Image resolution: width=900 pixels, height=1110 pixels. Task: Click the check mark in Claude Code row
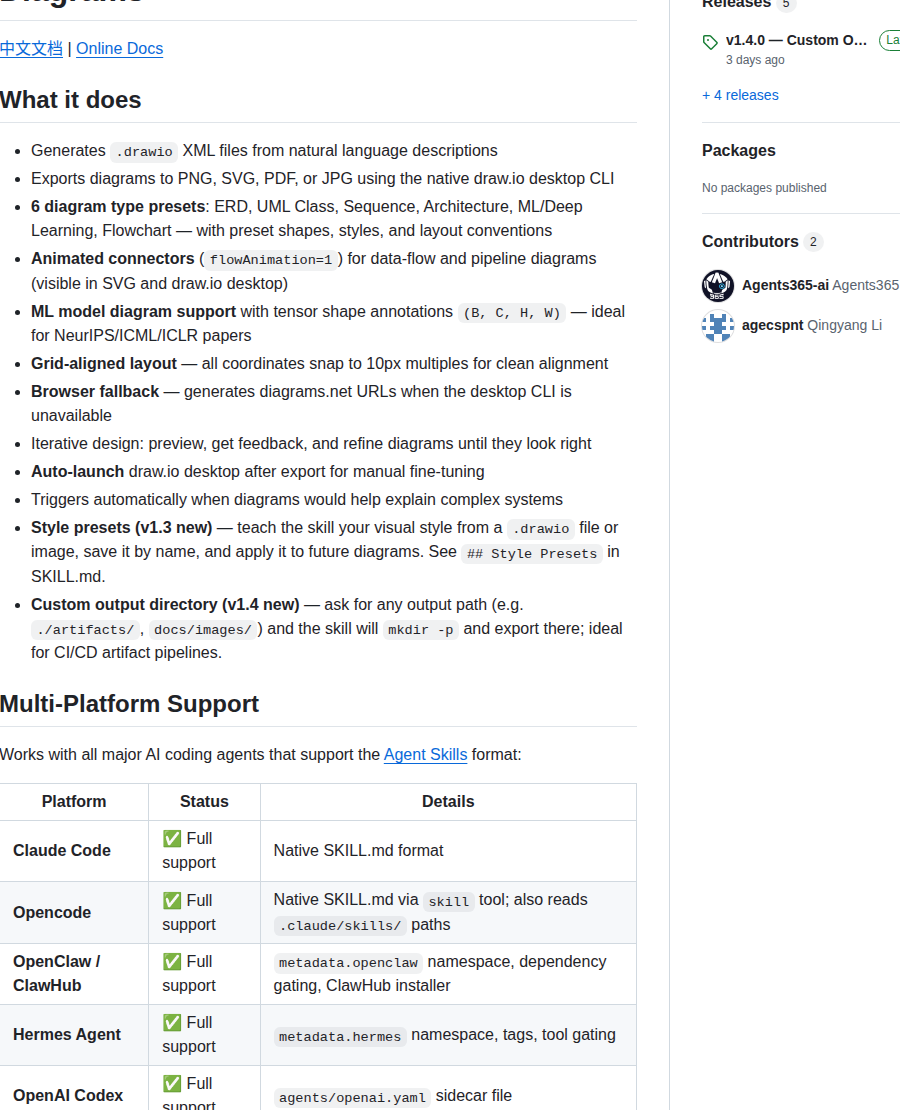(x=172, y=839)
